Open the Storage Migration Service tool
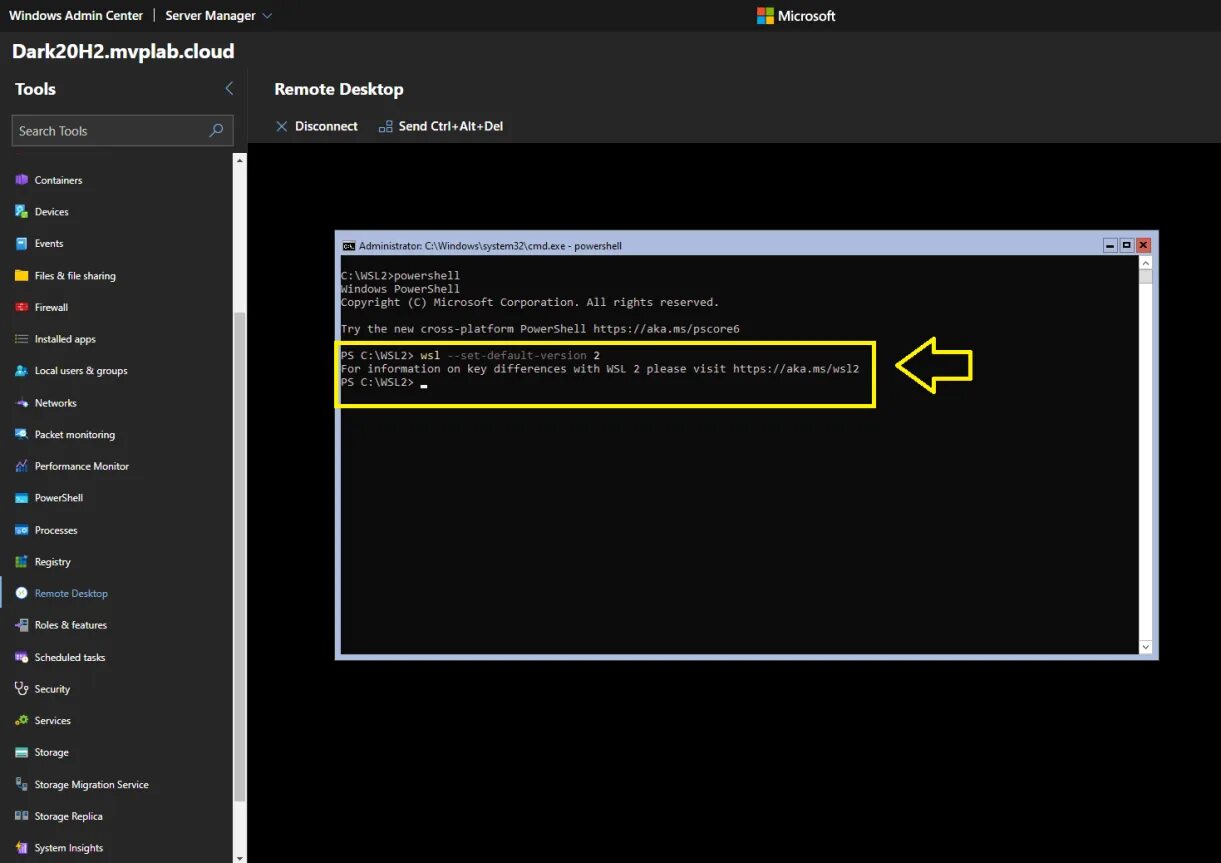The width and height of the screenshot is (1221, 863). [91, 784]
